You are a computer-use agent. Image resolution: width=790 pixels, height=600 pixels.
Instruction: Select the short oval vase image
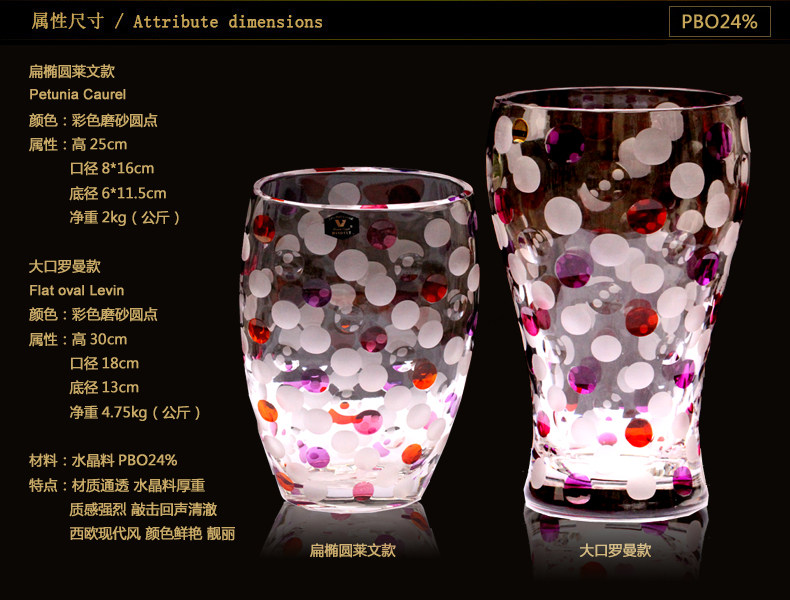359,339
